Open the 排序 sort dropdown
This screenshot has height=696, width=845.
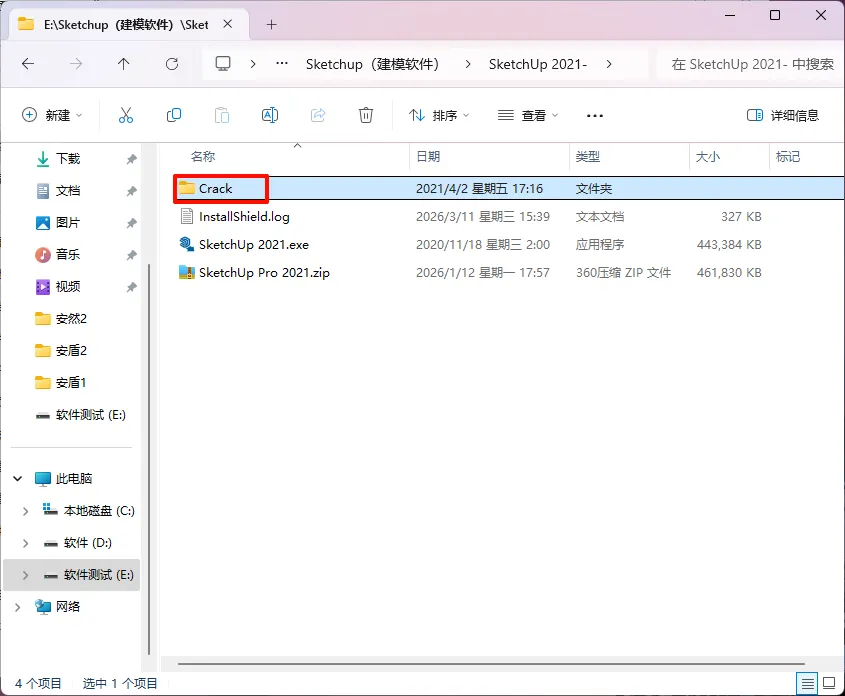click(439, 115)
